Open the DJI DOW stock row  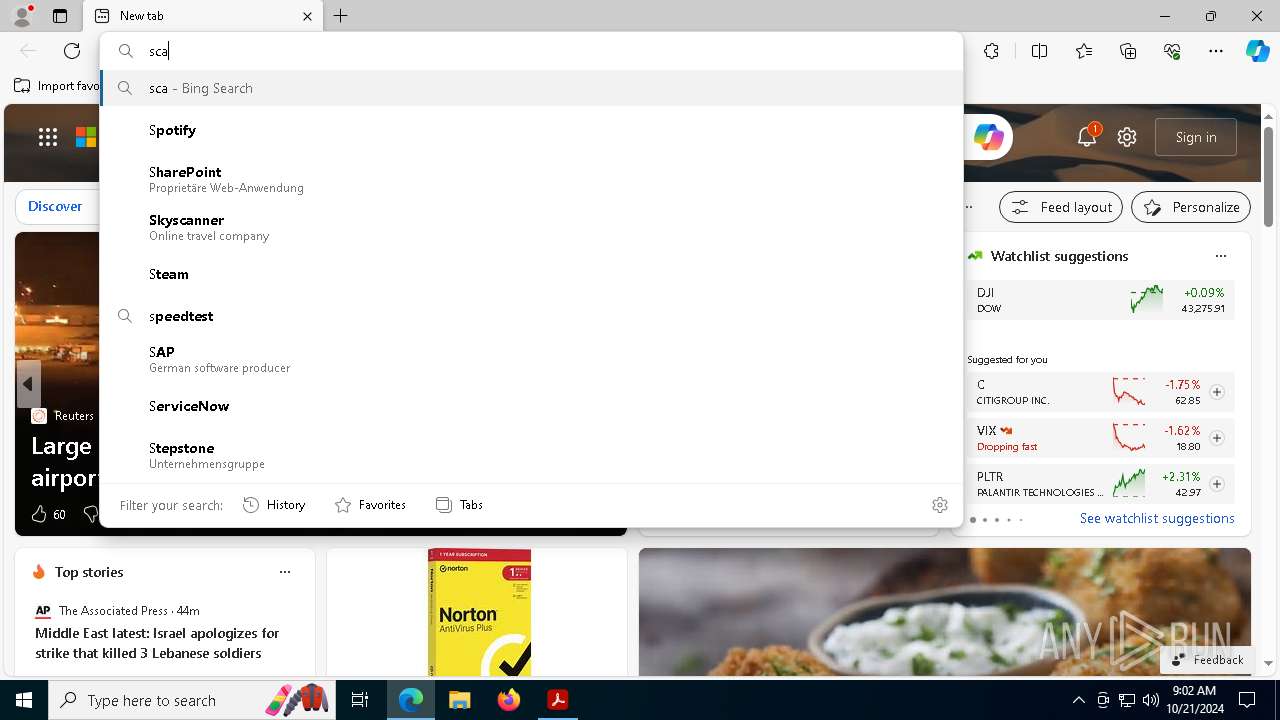point(1100,300)
